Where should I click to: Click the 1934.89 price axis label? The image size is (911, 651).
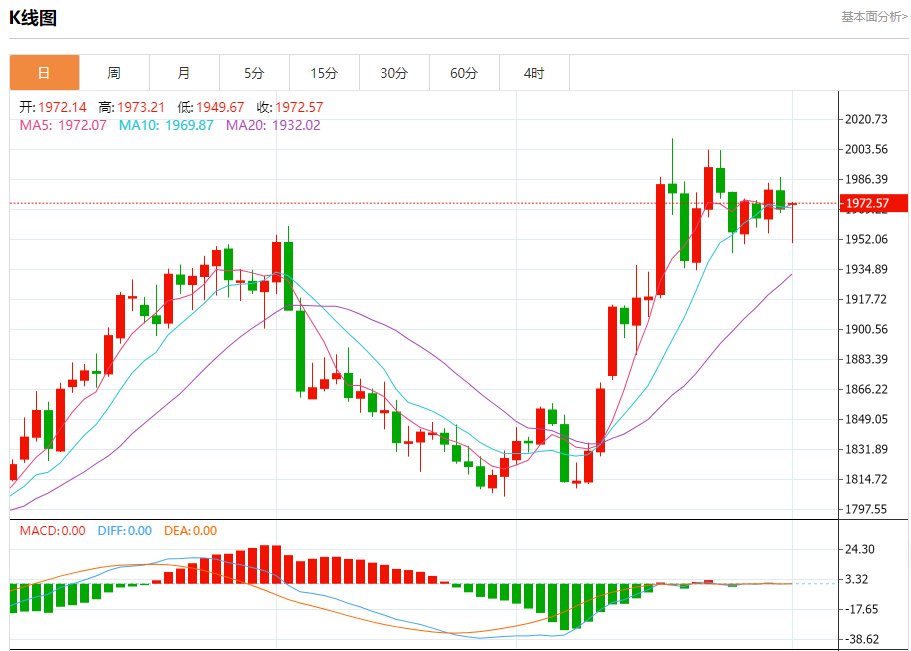(866, 269)
